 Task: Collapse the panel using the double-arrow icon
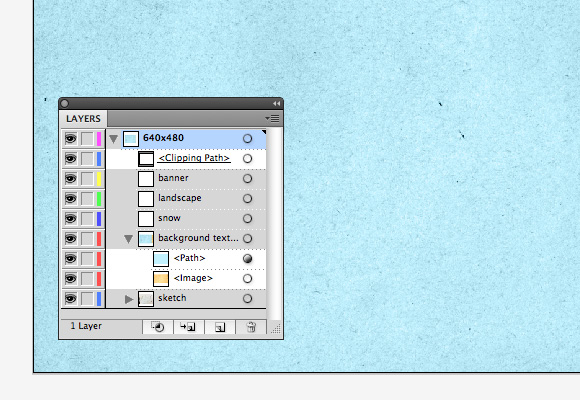tap(276, 104)
